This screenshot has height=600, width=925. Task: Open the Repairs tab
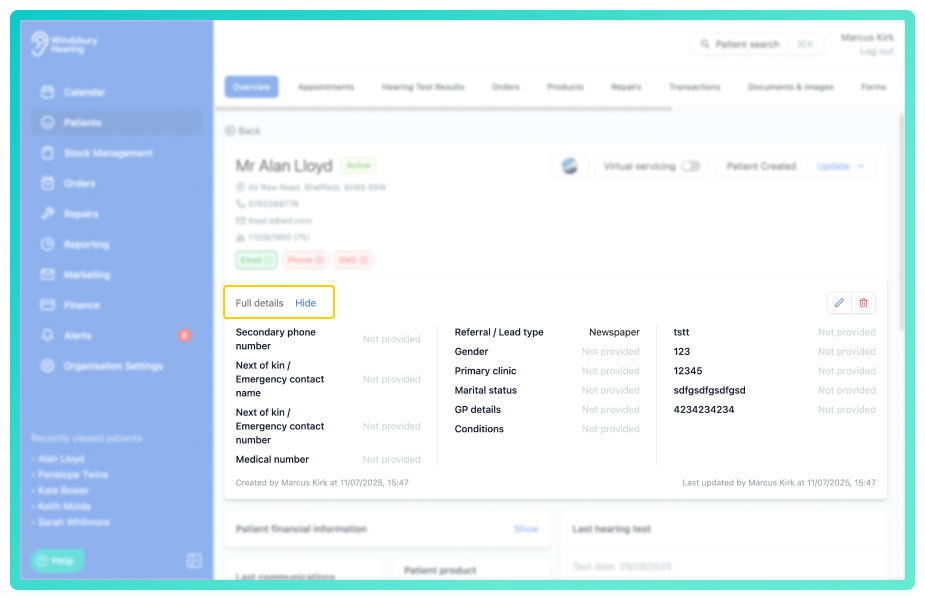(x=626, y=87)
